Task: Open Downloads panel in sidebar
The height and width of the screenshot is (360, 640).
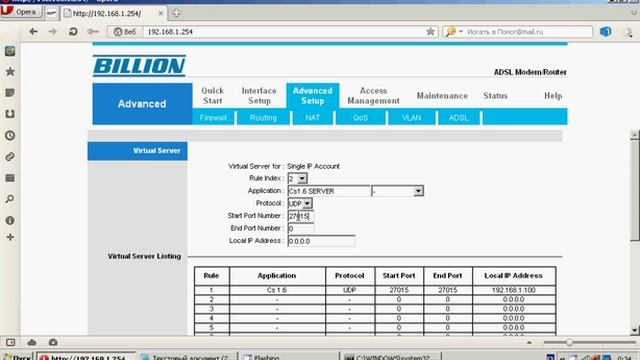Action: tap(10, 114)
